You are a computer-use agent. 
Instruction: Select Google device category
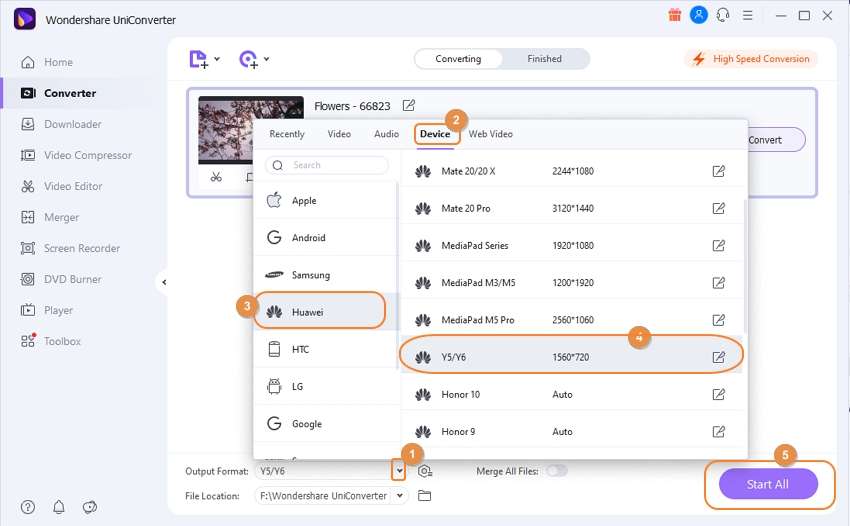(x=325, y=424)
